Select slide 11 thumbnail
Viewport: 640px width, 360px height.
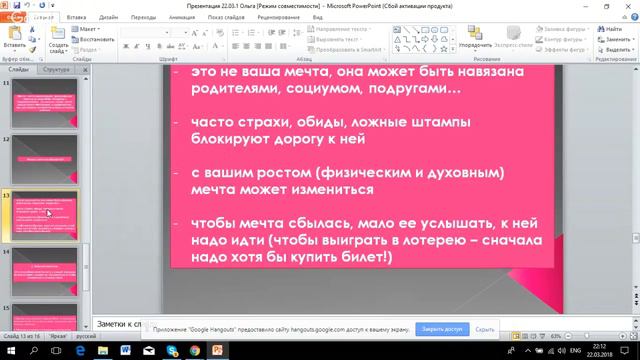pyautogui.click(x=44, y=103)
